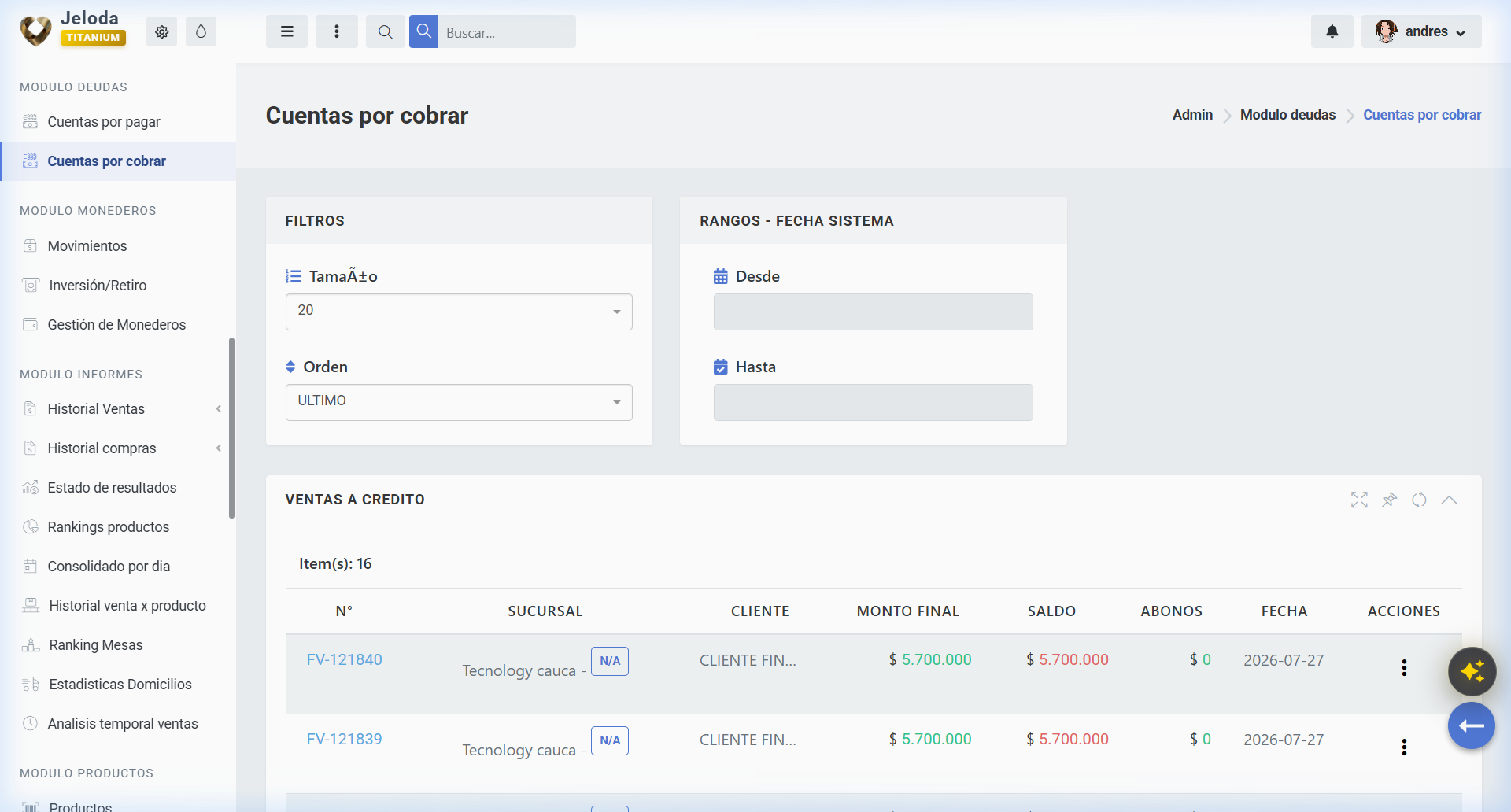Click the Jeloda heart logo

tap(35, 31)
